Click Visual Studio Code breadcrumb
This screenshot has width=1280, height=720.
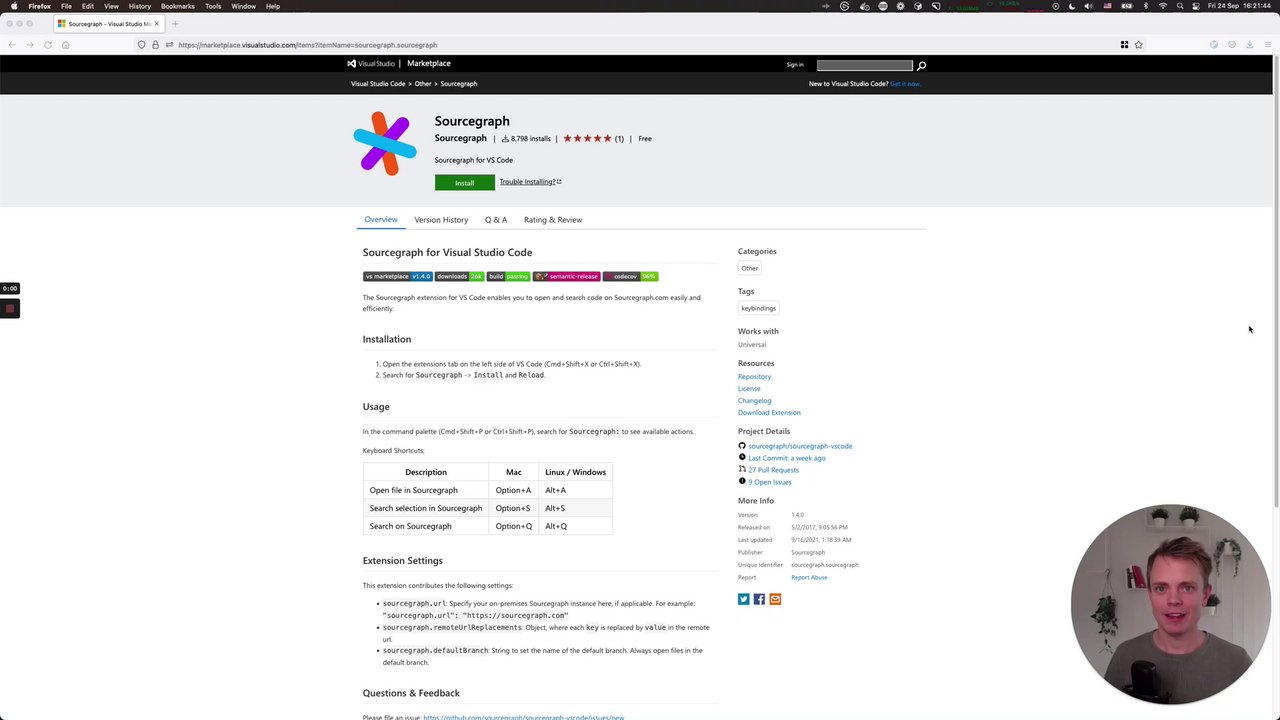click(378, 84)
